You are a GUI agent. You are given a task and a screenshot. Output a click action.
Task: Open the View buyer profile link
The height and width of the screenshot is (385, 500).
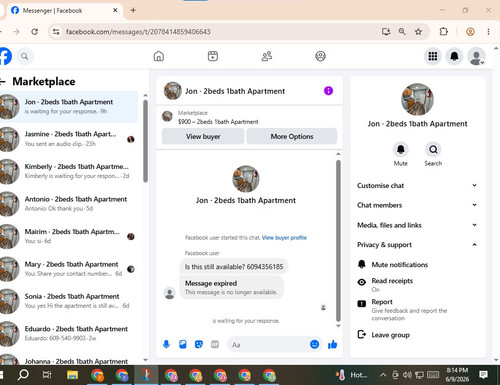click(284, 238)
